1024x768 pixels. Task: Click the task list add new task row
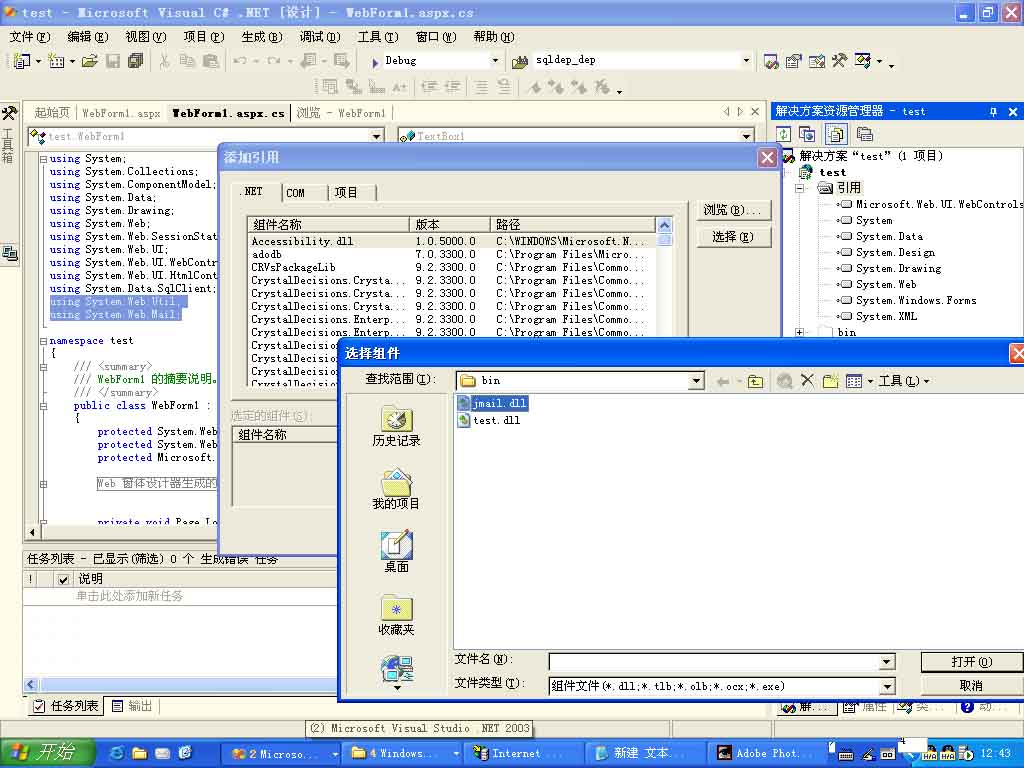click(180, 596)
